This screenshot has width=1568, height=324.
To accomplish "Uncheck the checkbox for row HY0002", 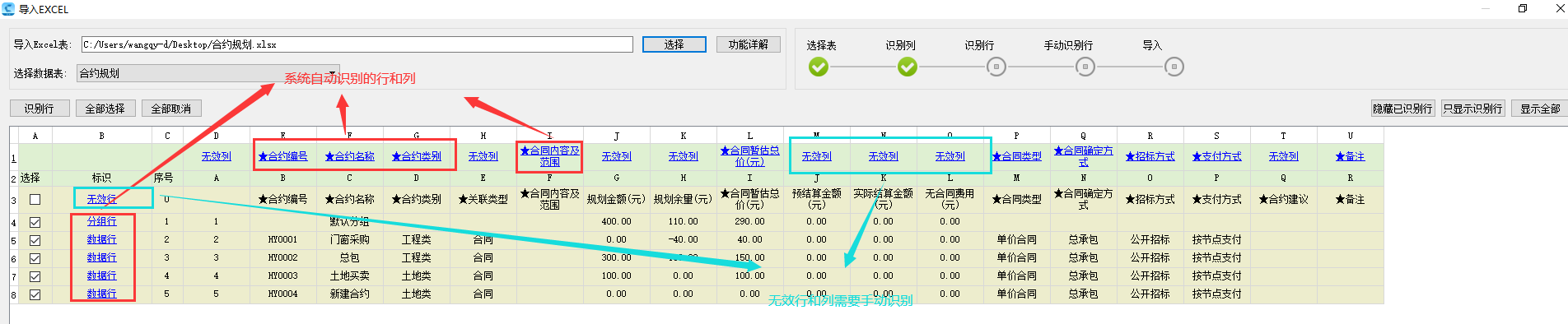I will [x=35, y=258].
